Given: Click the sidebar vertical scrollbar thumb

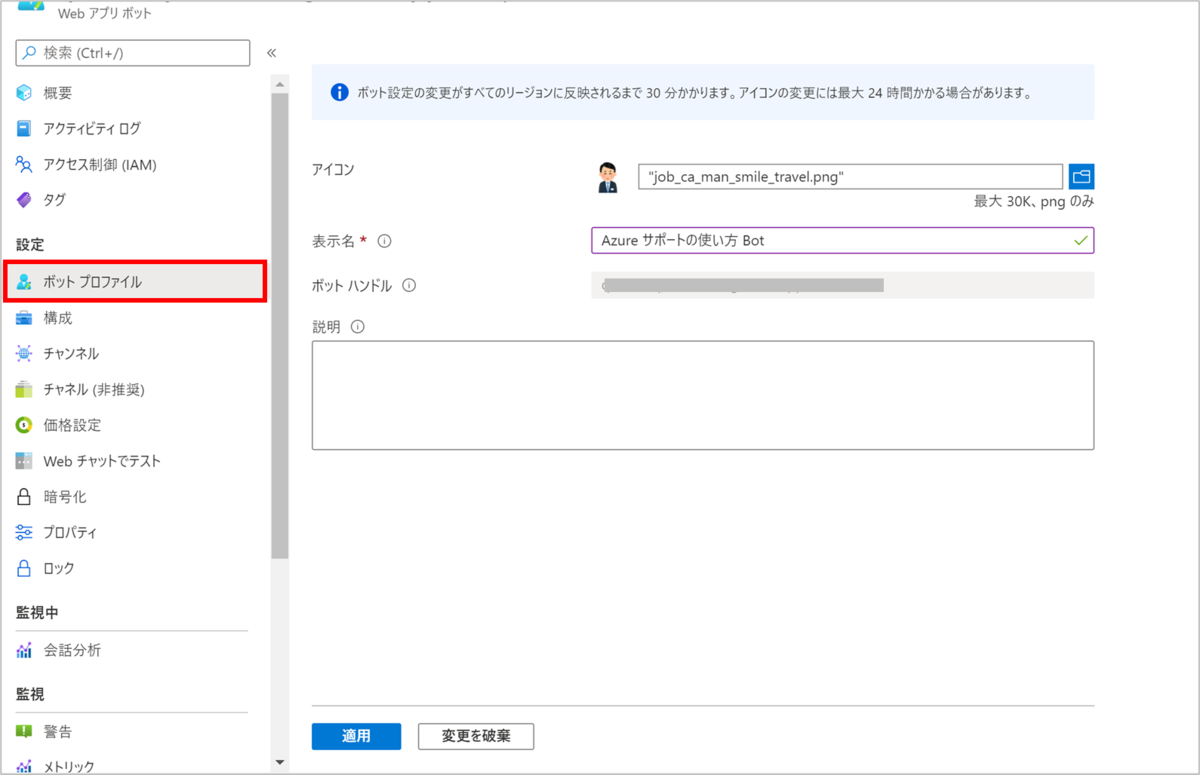Looking at the screenshot, I should click(279, 325).
